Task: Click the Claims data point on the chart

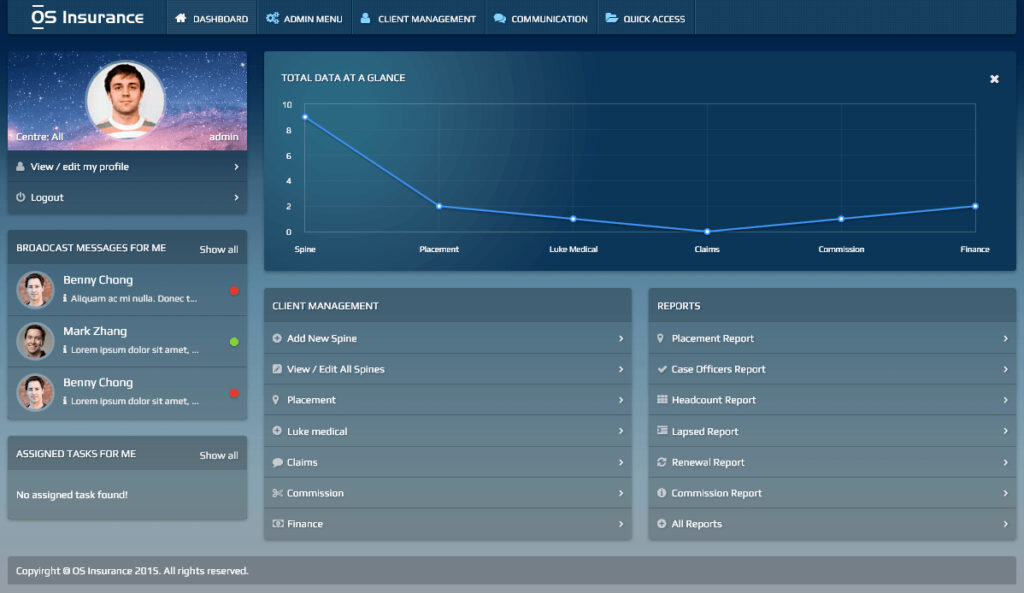Action: tap(707, 231)
